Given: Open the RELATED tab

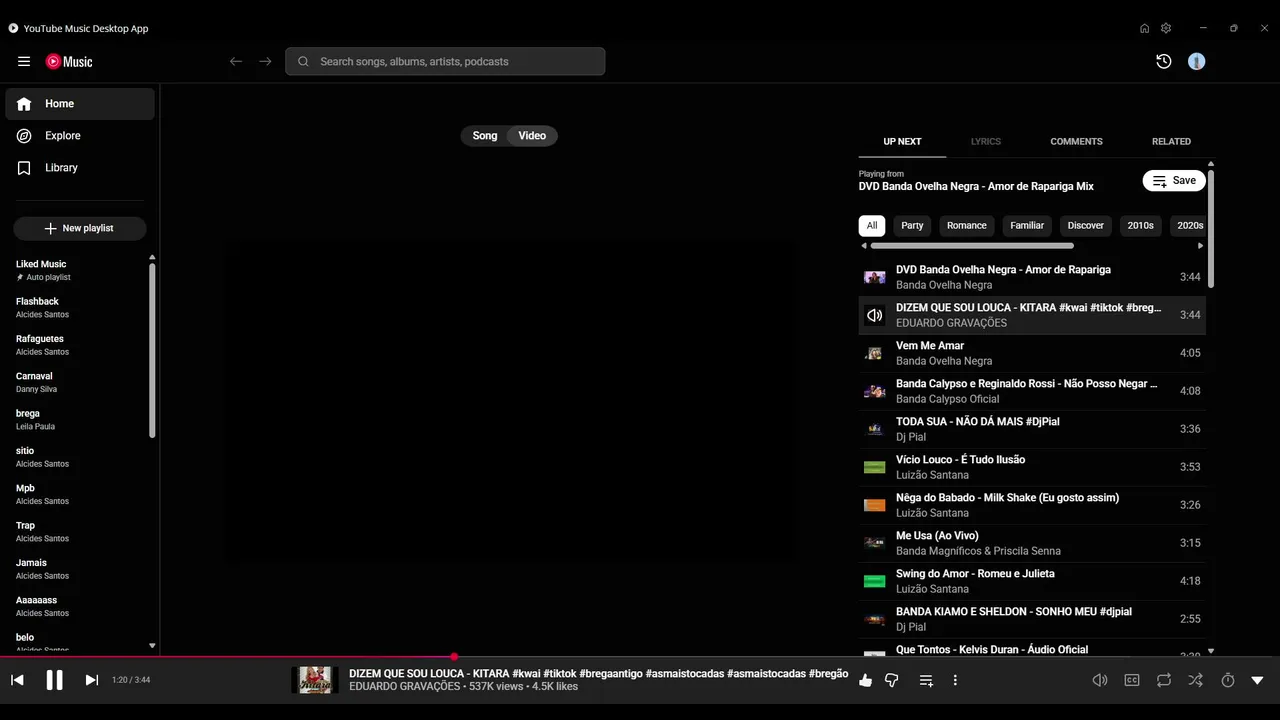Looking at the screenshot, I should pos(1171,141).
